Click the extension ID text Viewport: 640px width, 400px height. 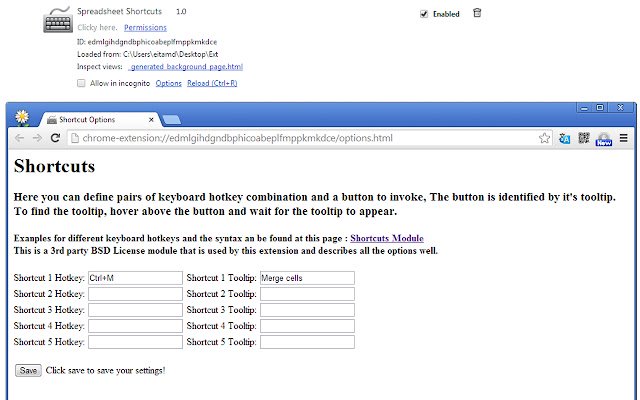tap(147, 42)
